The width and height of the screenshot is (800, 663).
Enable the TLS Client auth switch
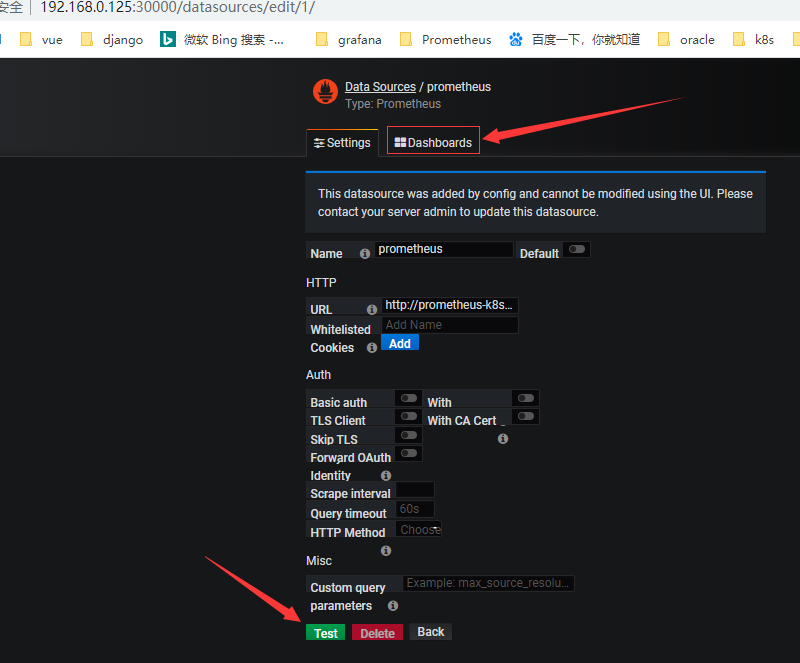pos(409,416)
